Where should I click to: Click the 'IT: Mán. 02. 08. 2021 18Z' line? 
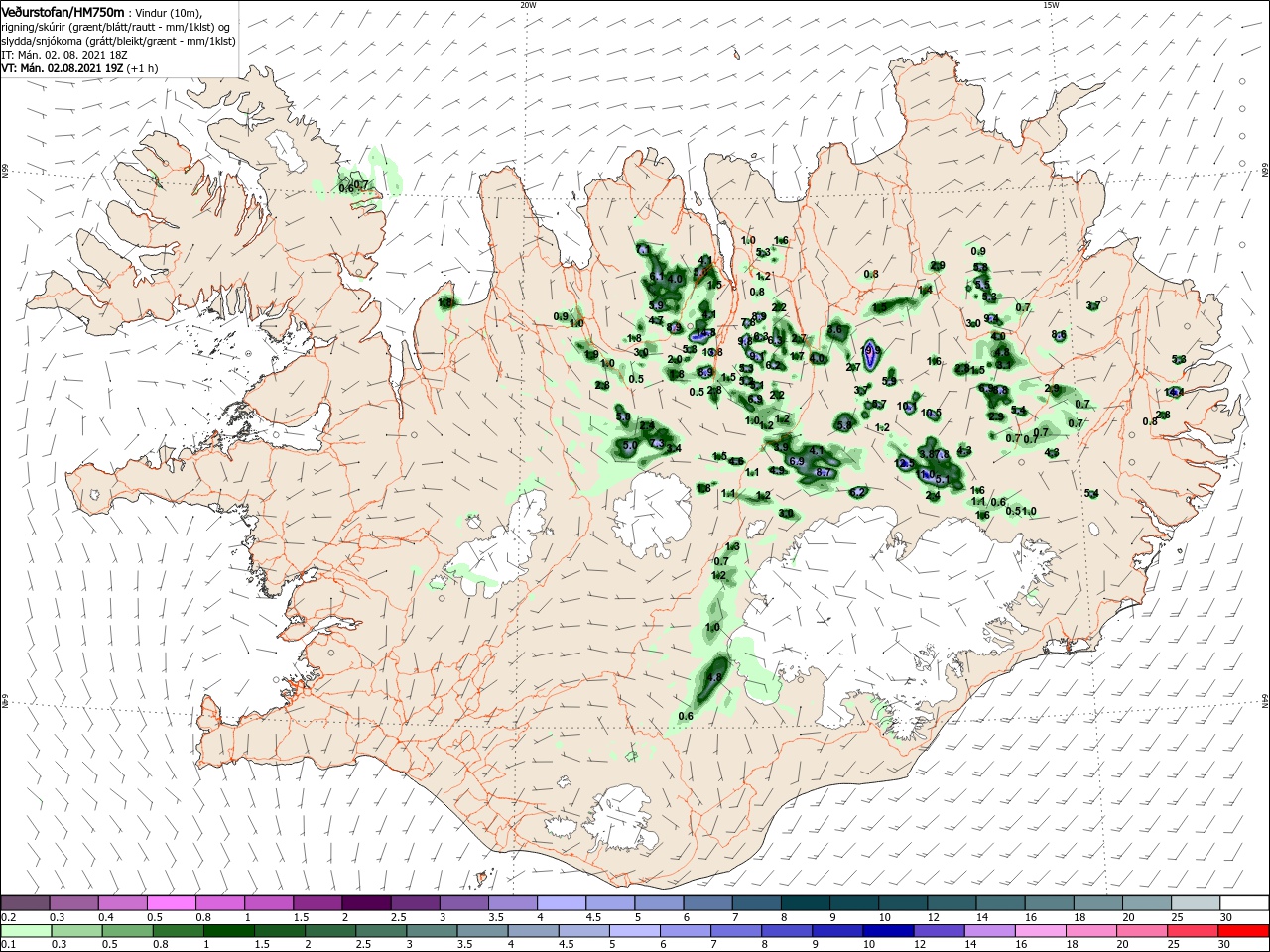click(x=64, y=55)
